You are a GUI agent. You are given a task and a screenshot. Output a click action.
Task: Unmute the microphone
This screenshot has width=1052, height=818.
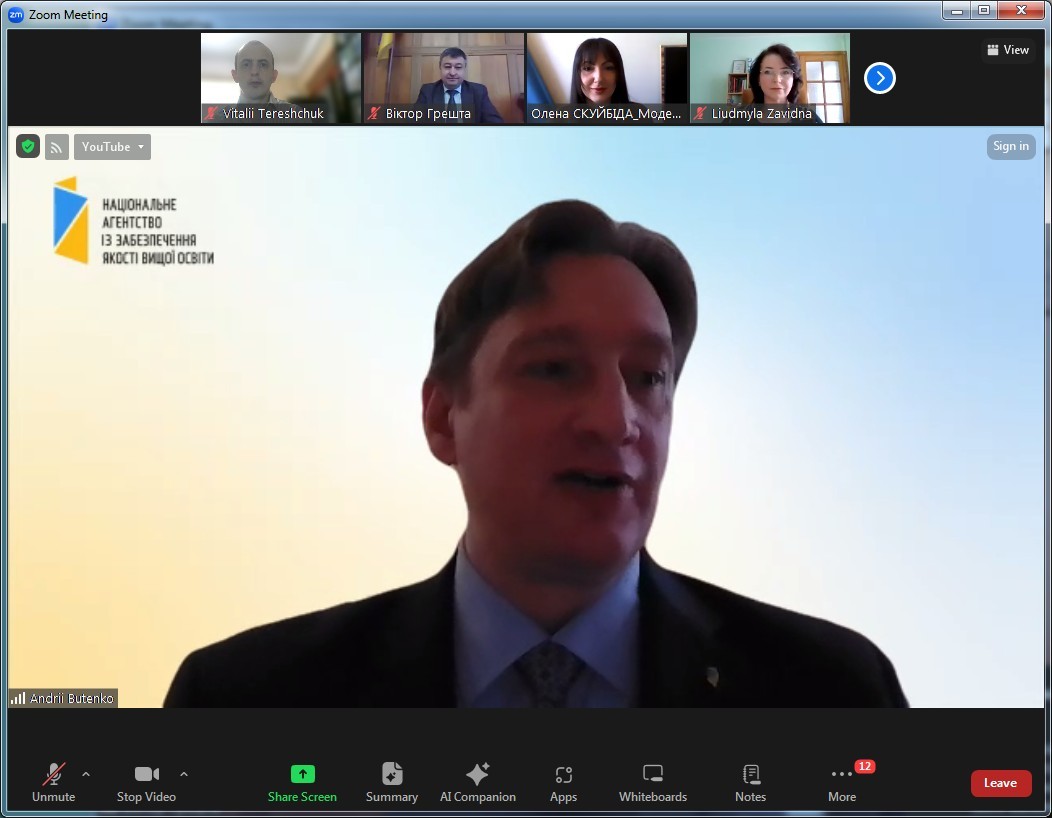54,782
